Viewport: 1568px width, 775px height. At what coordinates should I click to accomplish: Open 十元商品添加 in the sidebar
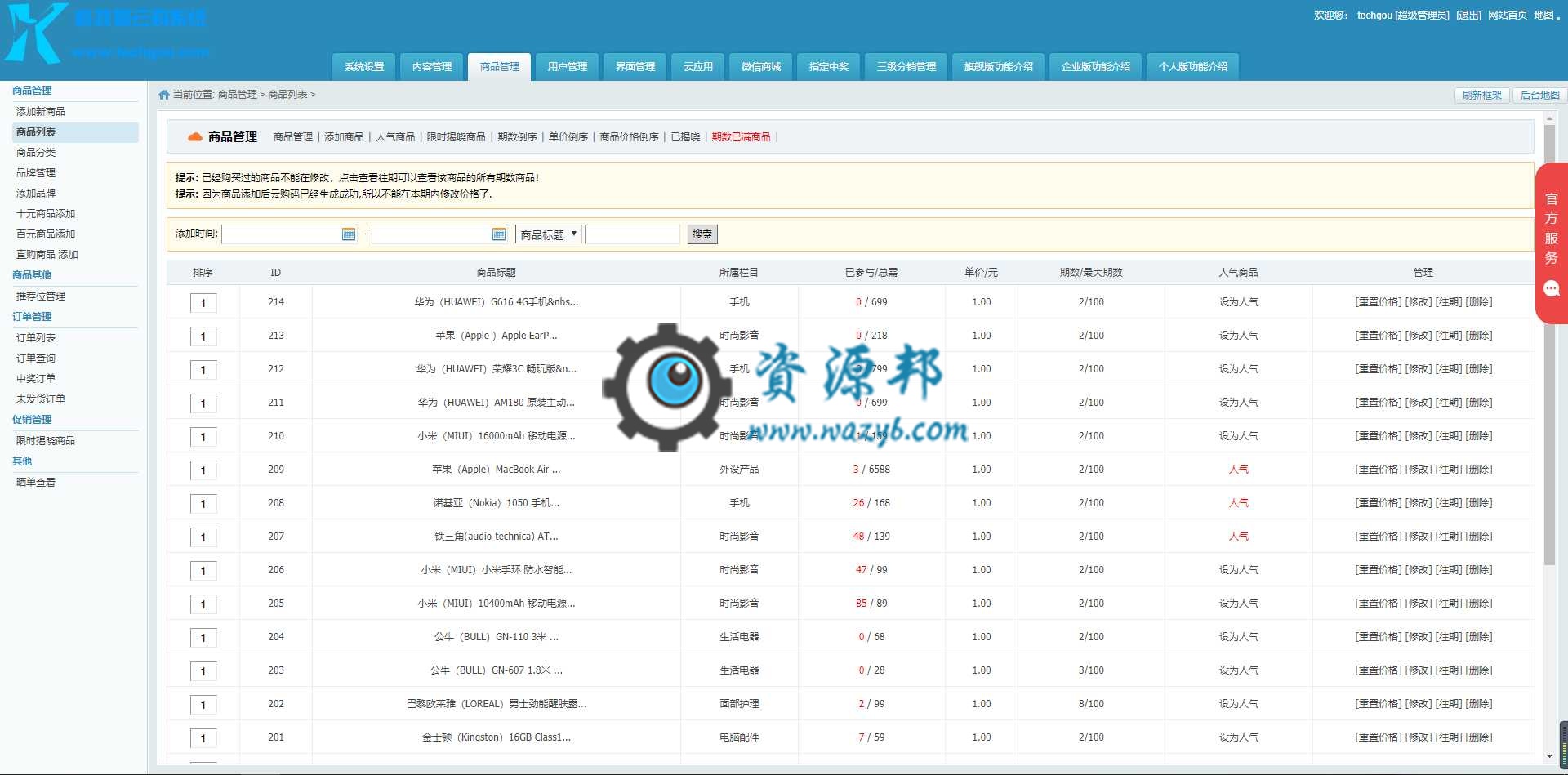[46, 214]
